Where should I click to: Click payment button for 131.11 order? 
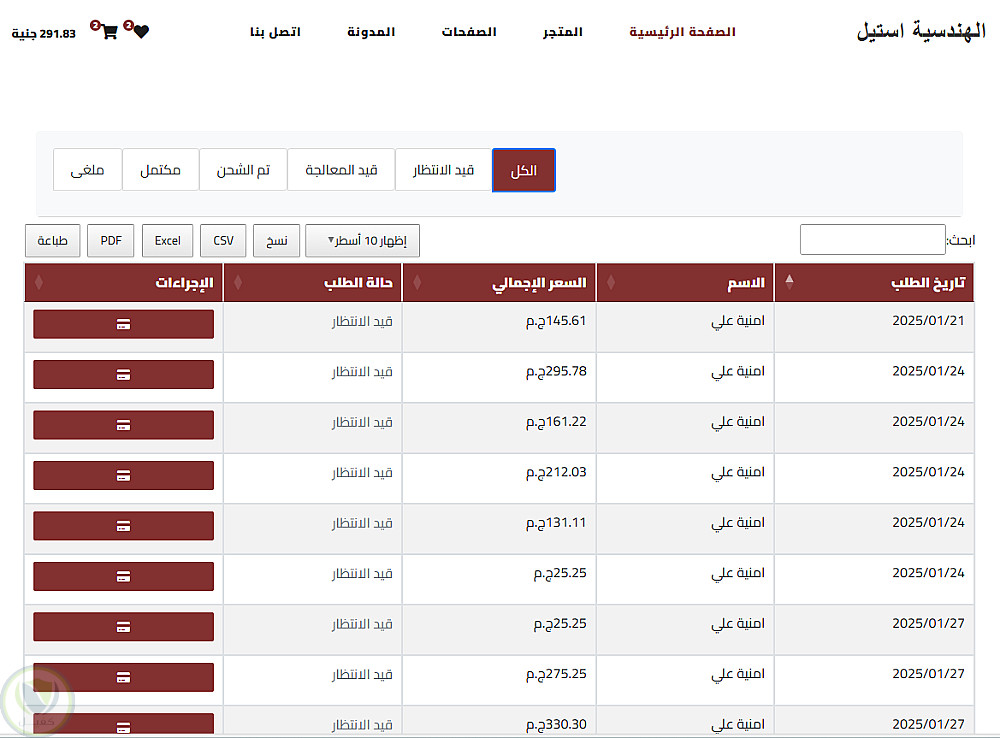(x=124, y=526)
